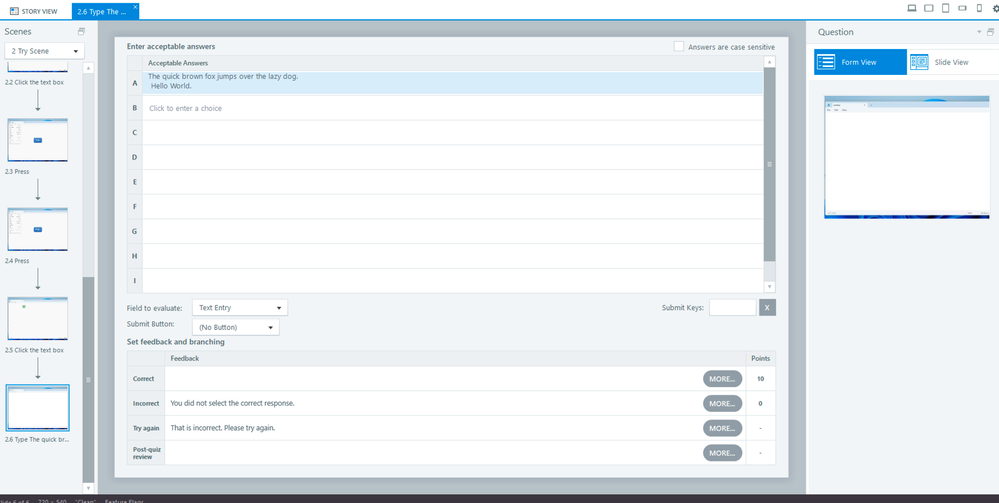The image size is (999, 503).
Task: Open the Submit Button dropdown
Action: point(235,327)
